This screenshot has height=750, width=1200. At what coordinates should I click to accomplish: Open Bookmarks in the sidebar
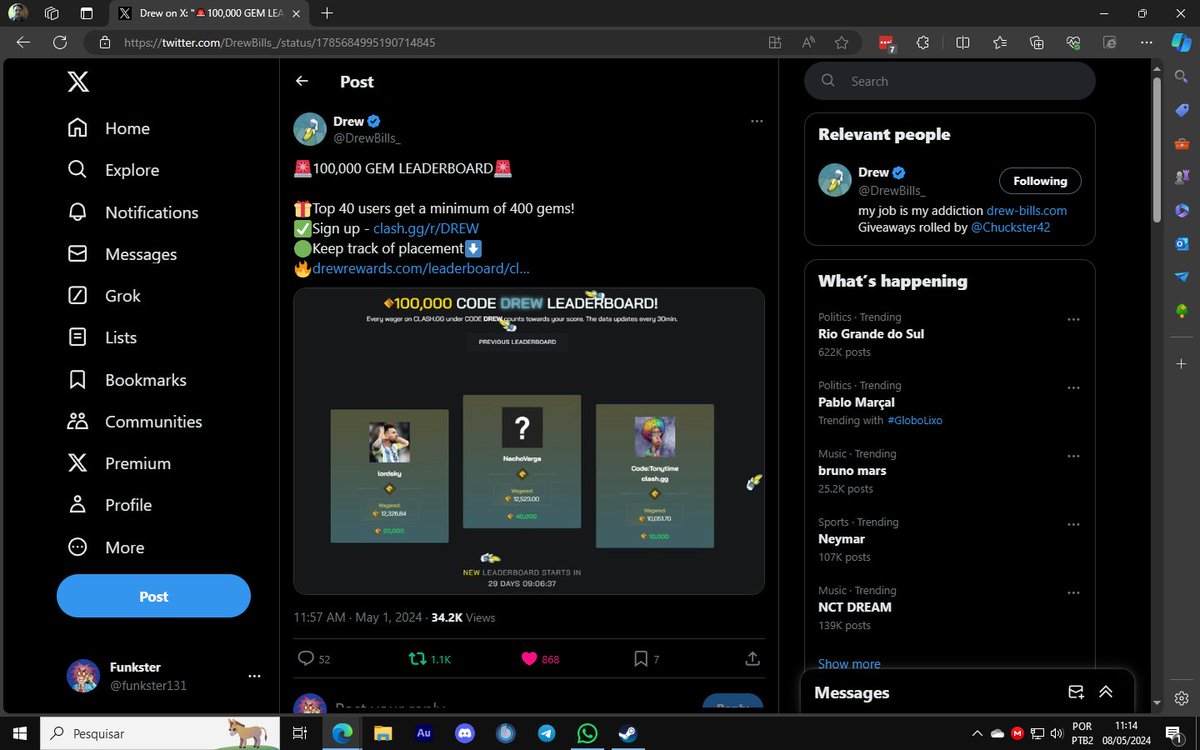(126, 380)
